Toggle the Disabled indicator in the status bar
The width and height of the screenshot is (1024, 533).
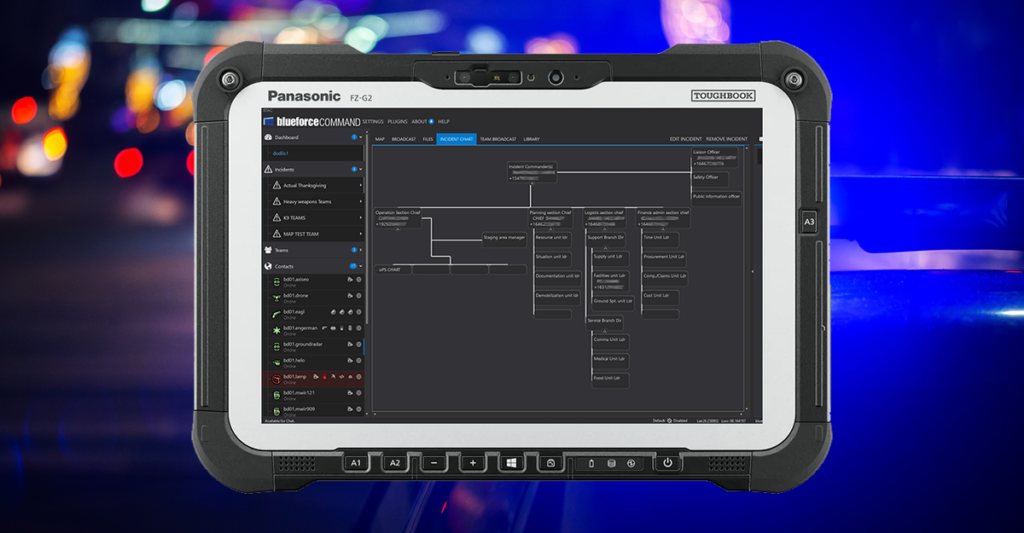pos(677,421)
